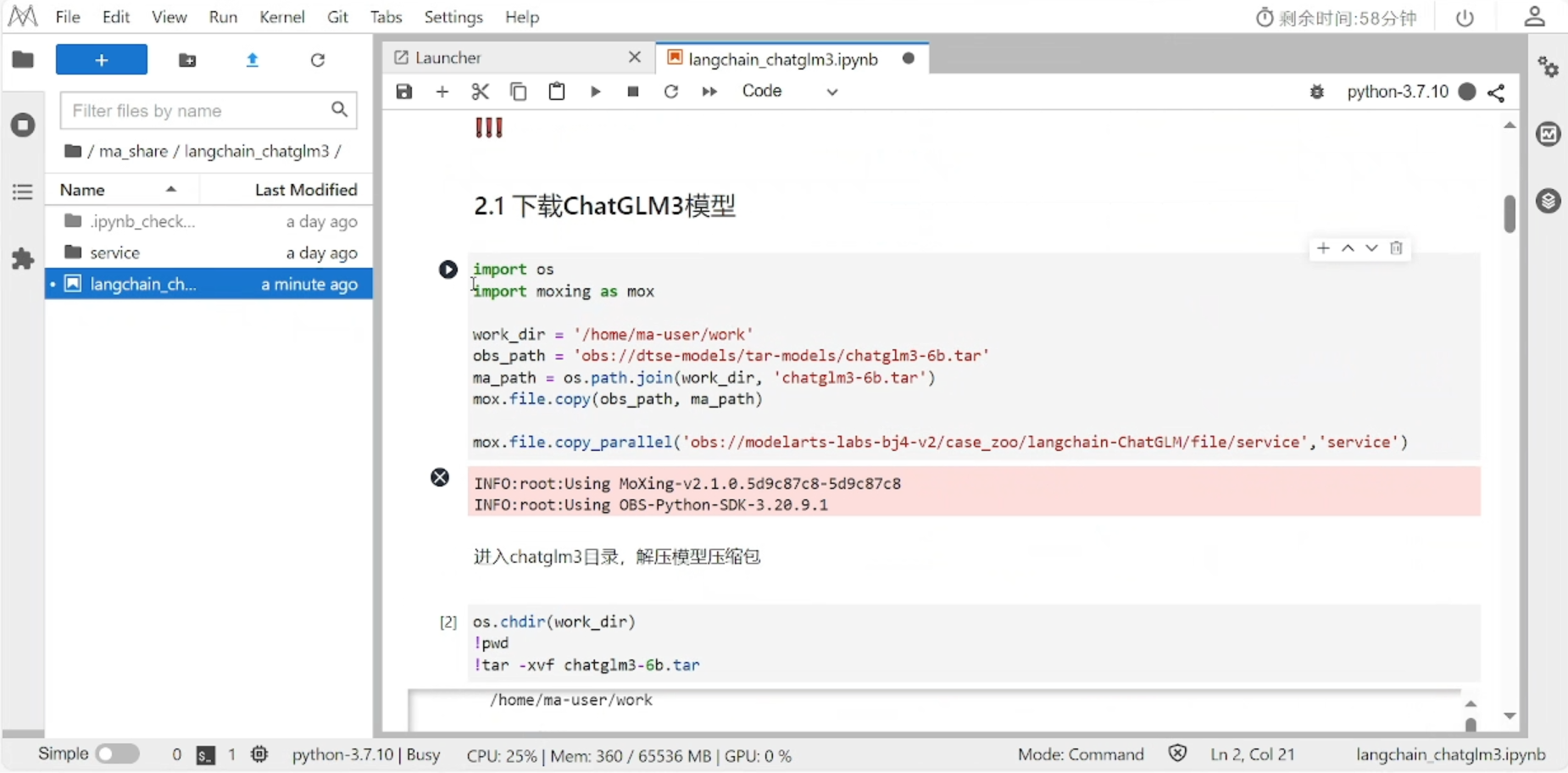Open the user account icon
Viewport: 1568px width, 773px height.
(x=1535, y=17)
